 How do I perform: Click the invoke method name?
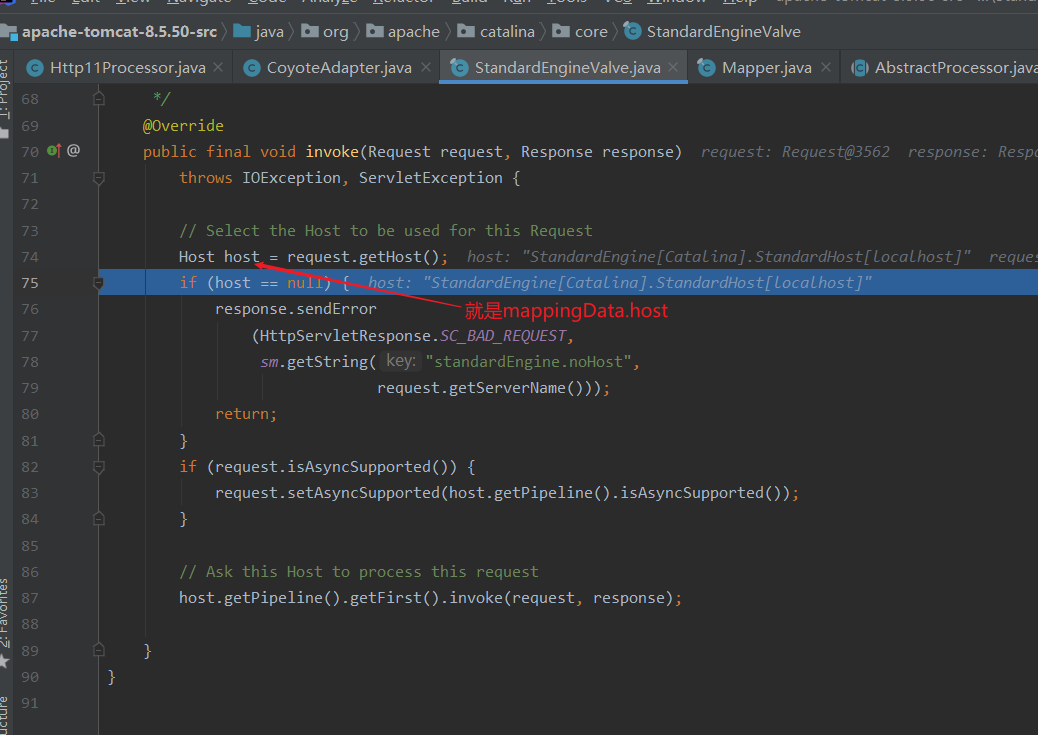[332, 152]
